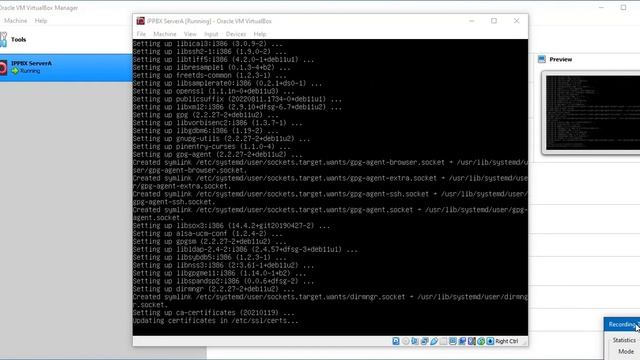Click terminal line 'Setting up libsox3:i386'
This screenshot has height=360, width=640.
231,226
